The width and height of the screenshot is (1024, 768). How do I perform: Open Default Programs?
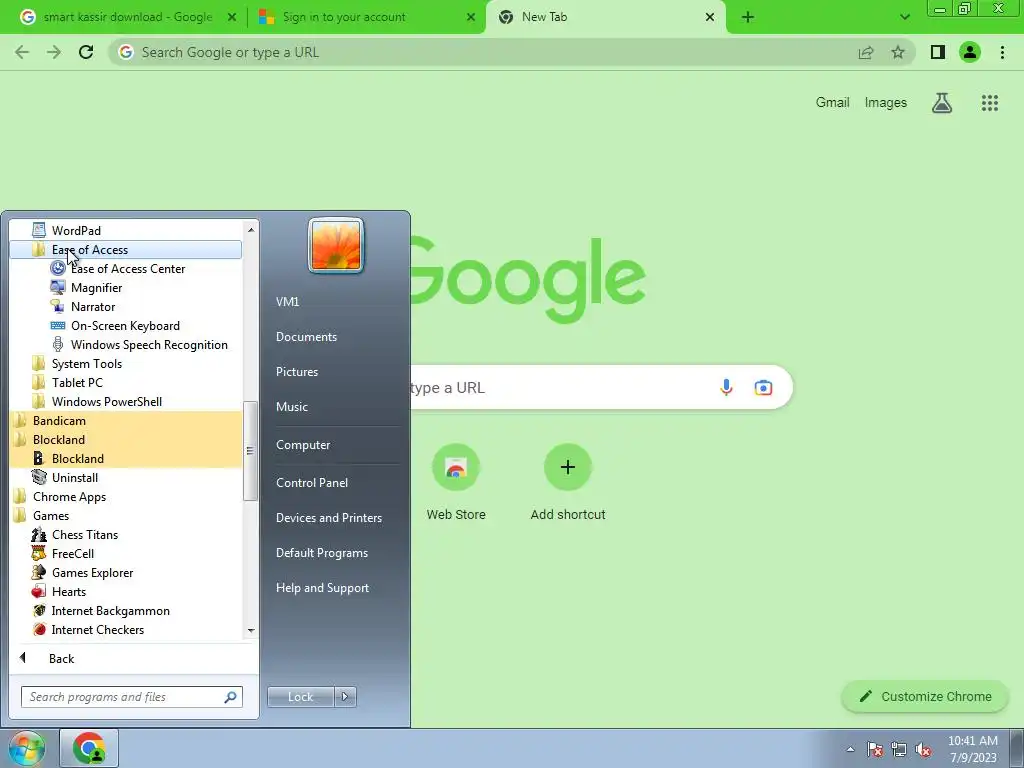pos(321,552)
